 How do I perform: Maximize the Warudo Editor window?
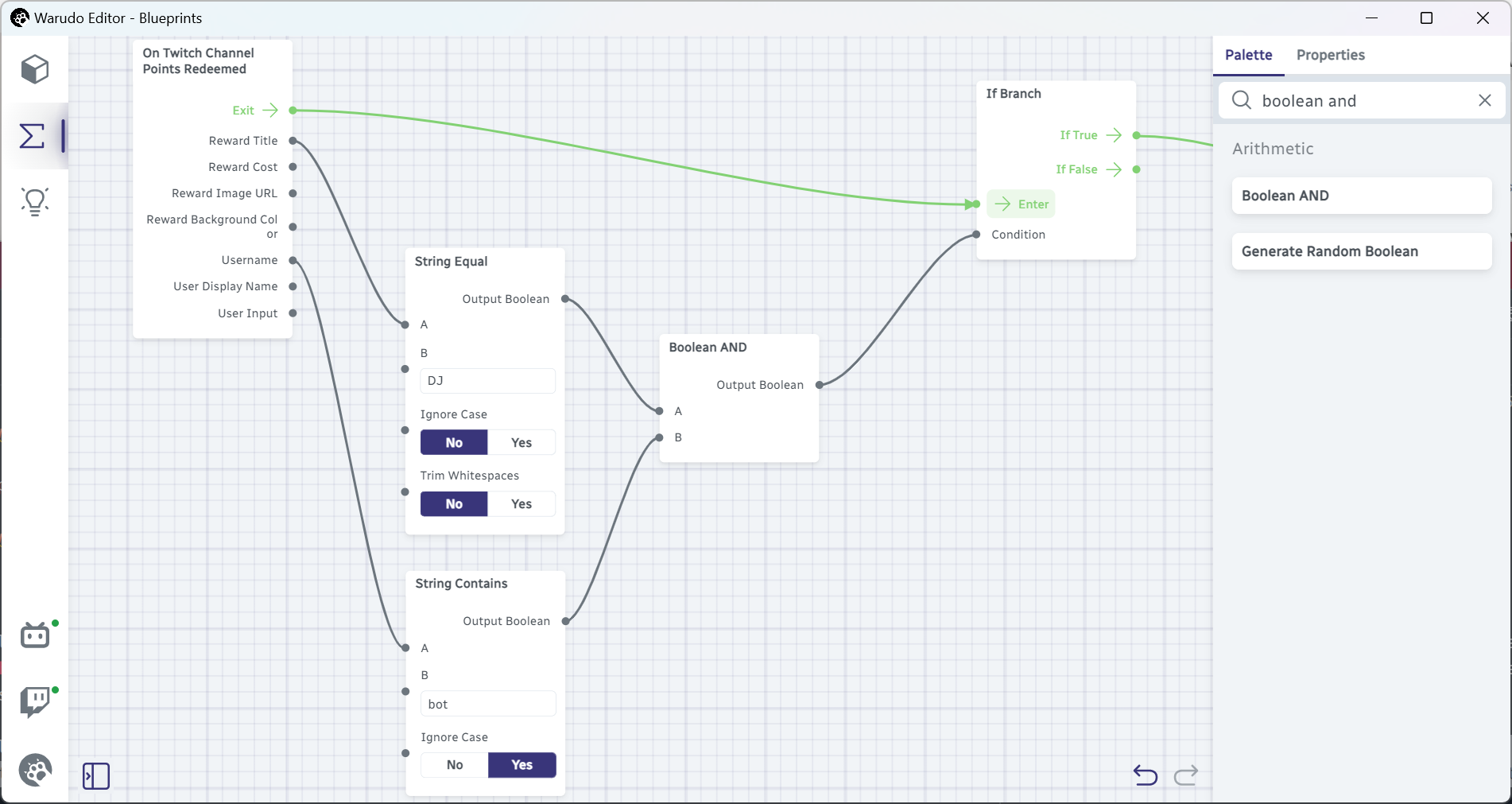click(1426, 17)
